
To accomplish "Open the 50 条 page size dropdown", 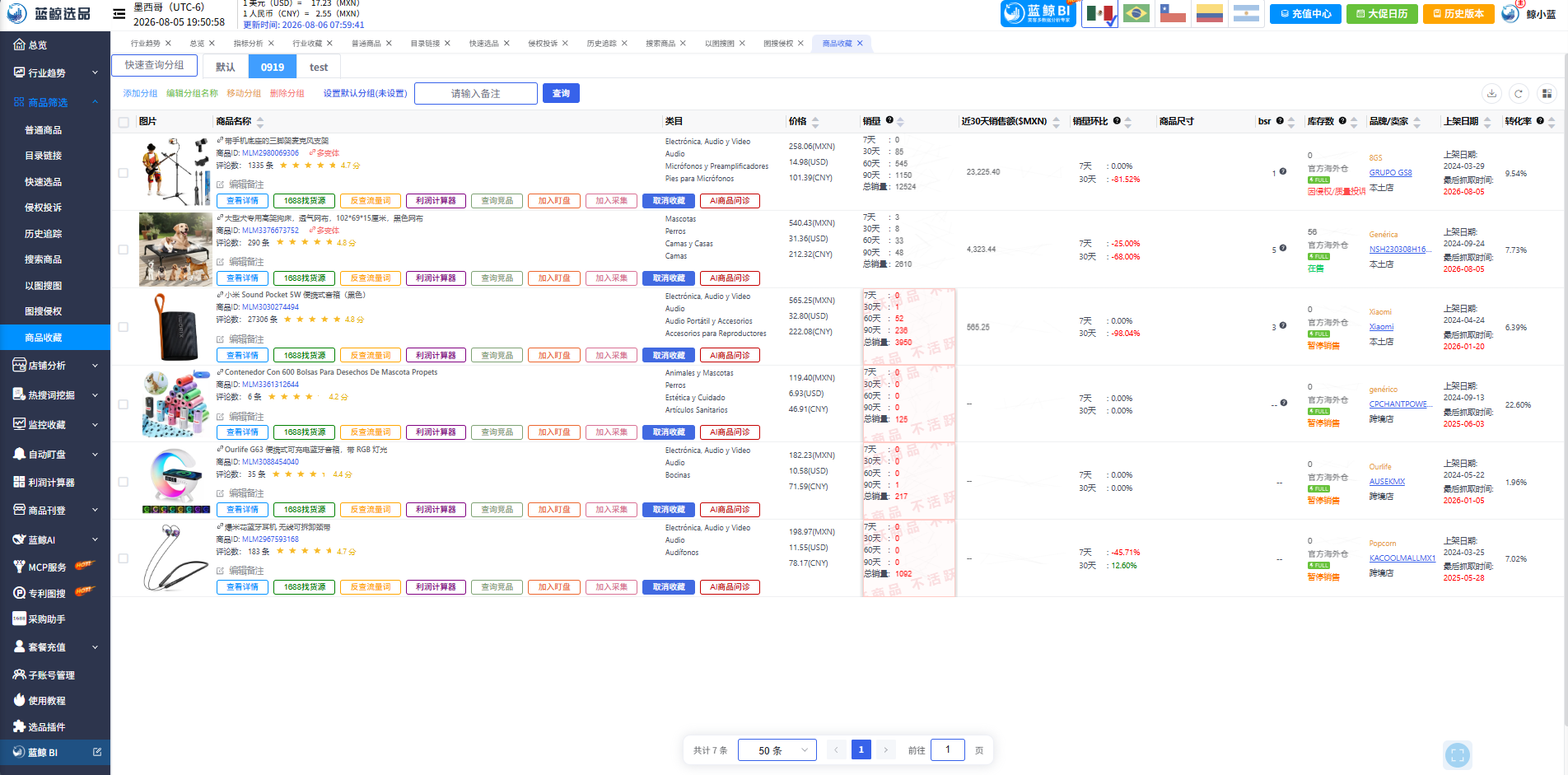I will (777, 750).
